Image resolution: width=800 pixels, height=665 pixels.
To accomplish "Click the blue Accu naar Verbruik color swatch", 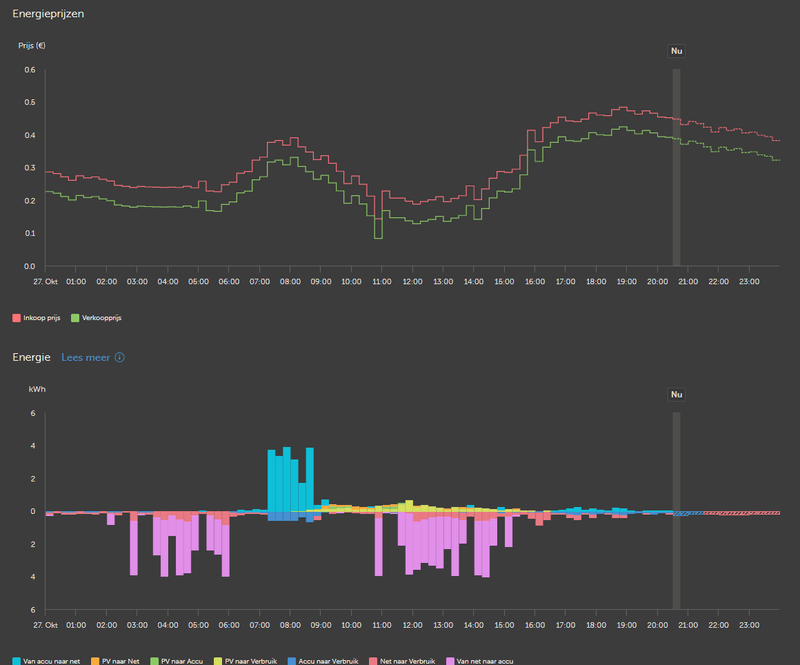I will pyautogui.click(x=292, y=661).
